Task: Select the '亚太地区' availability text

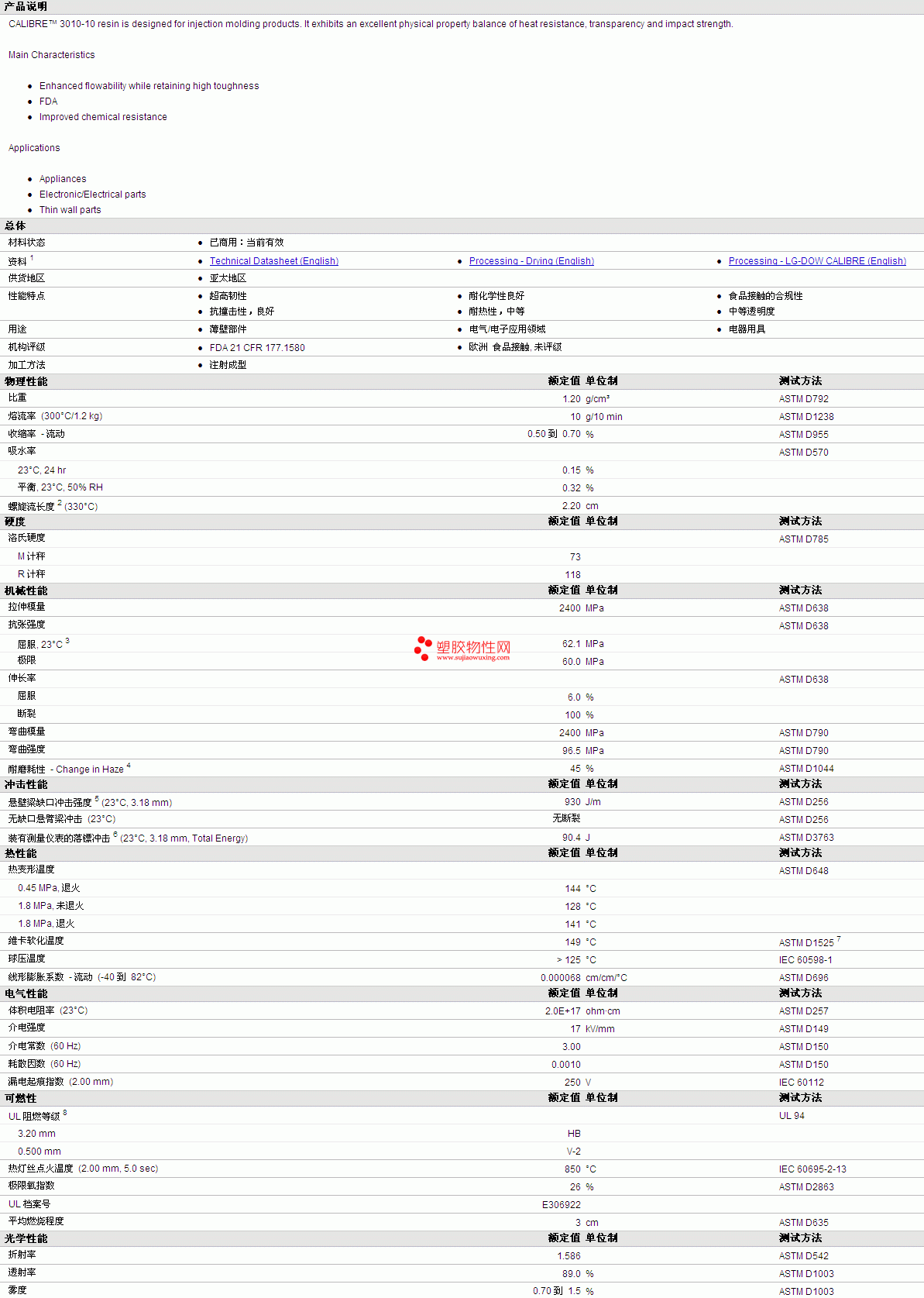Action: click(228, 278)
